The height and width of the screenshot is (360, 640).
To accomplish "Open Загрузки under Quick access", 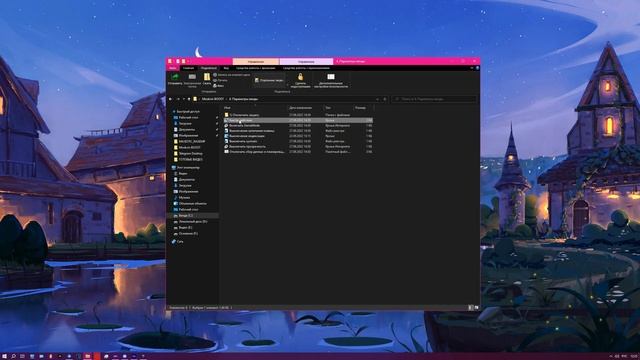I will [x=183, y=123].
